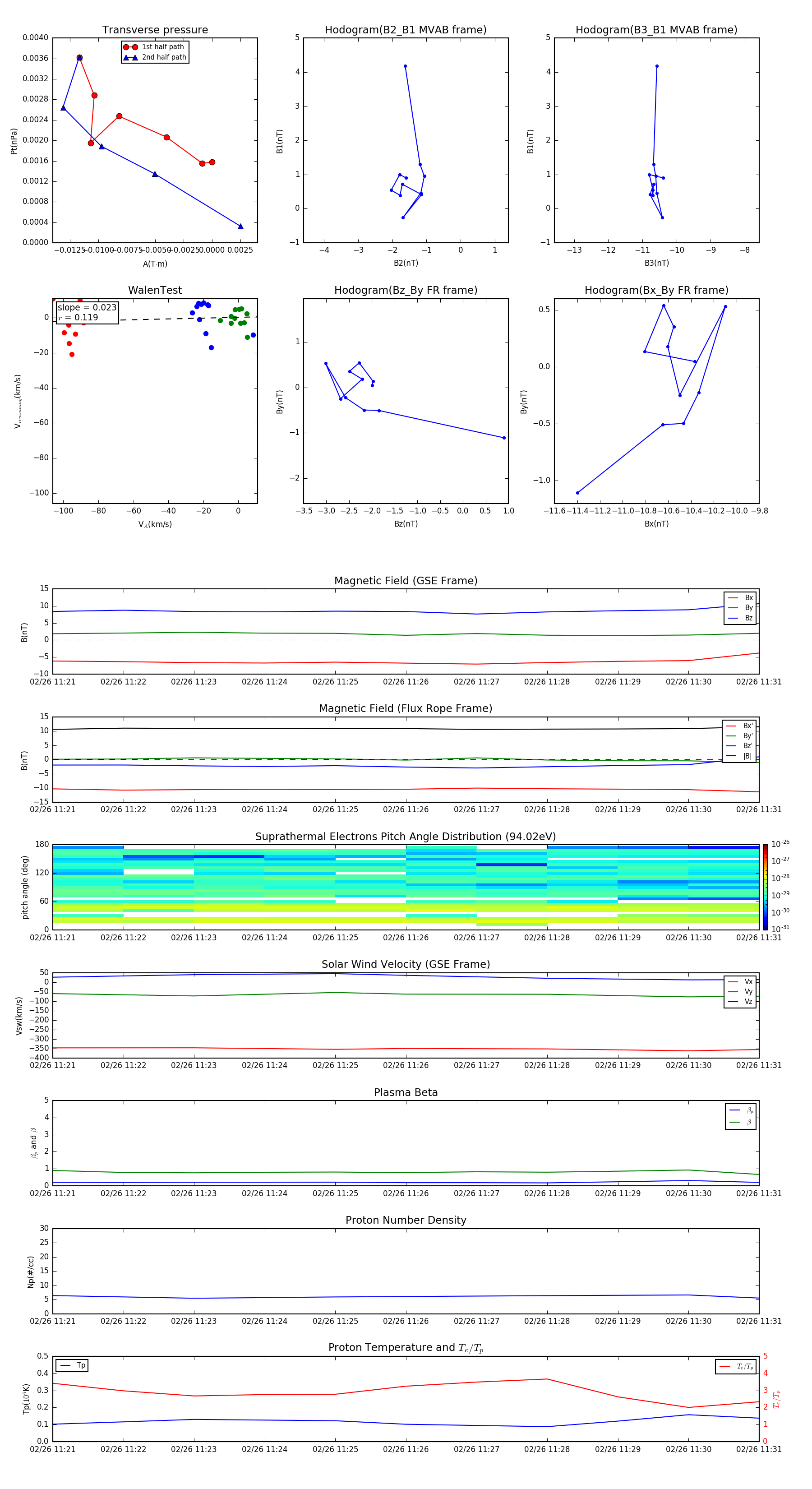Click the '02/26 11:28' tick under Proton Number Density panel
This screenshot has height=1489, width=812.
(x=547, y=1321)
